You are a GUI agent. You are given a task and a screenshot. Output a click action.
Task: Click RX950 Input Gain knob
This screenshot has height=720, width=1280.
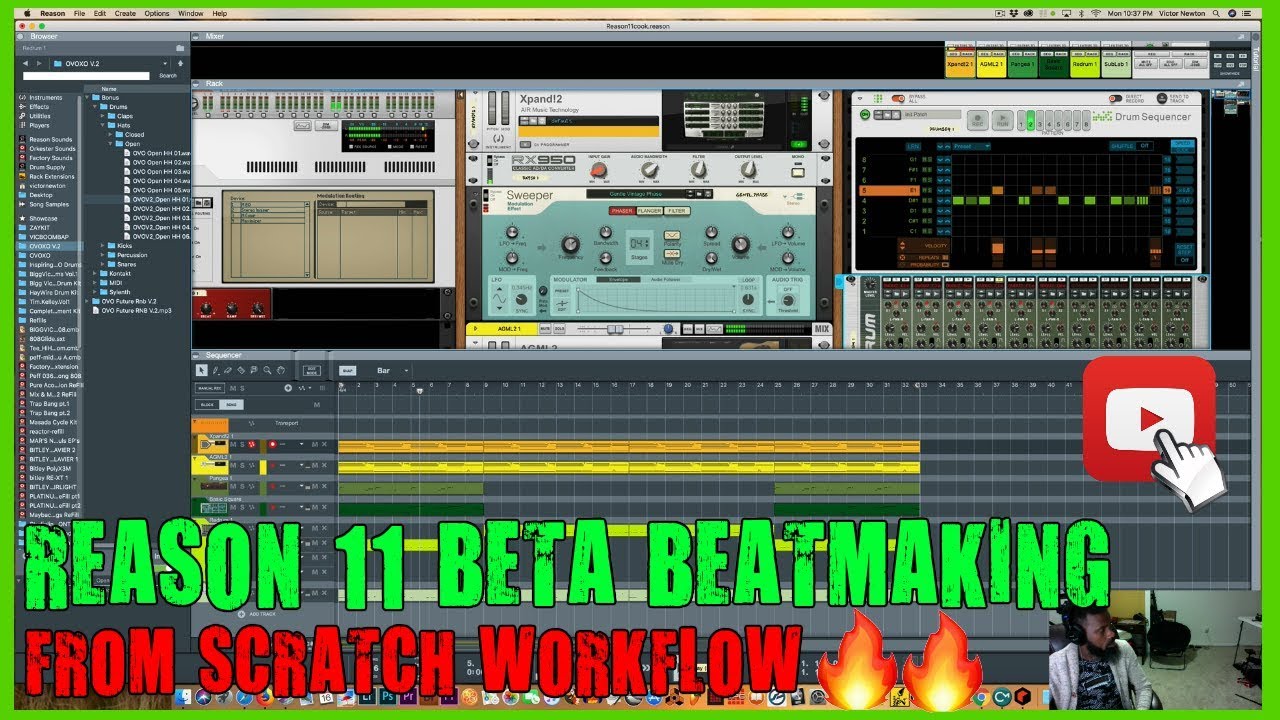click(x=598, y=171)
